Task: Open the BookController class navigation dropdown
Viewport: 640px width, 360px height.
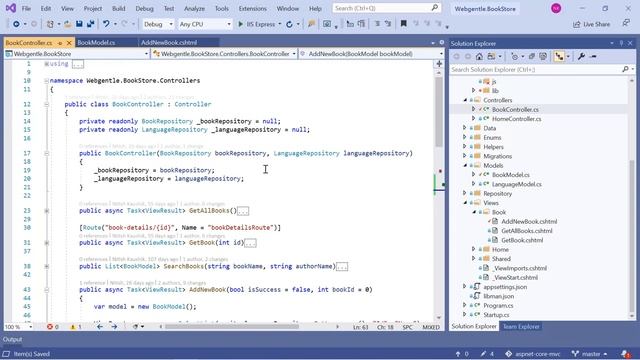Action: (x=224, y=54)
